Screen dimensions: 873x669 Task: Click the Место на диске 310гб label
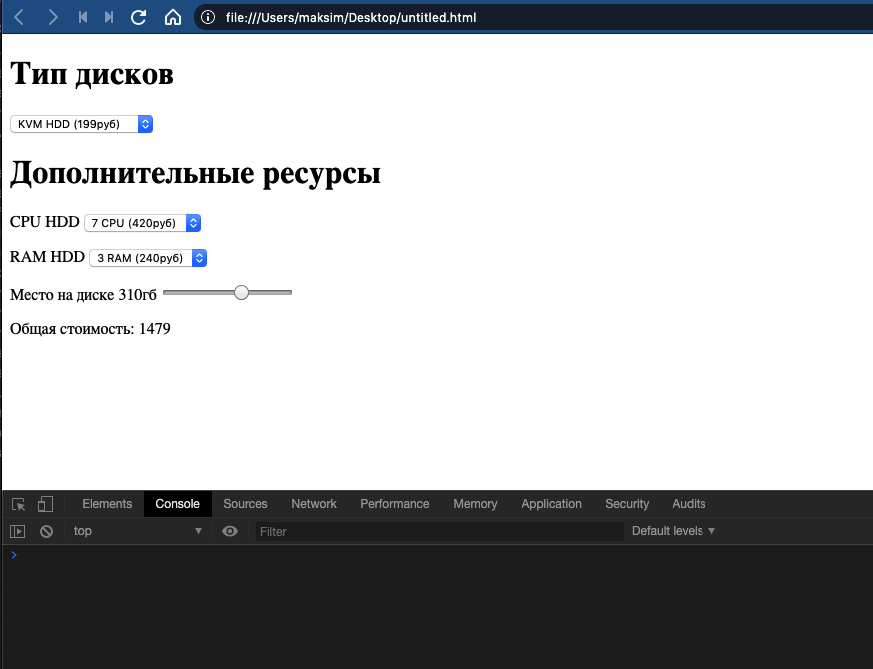coord(84,294)
